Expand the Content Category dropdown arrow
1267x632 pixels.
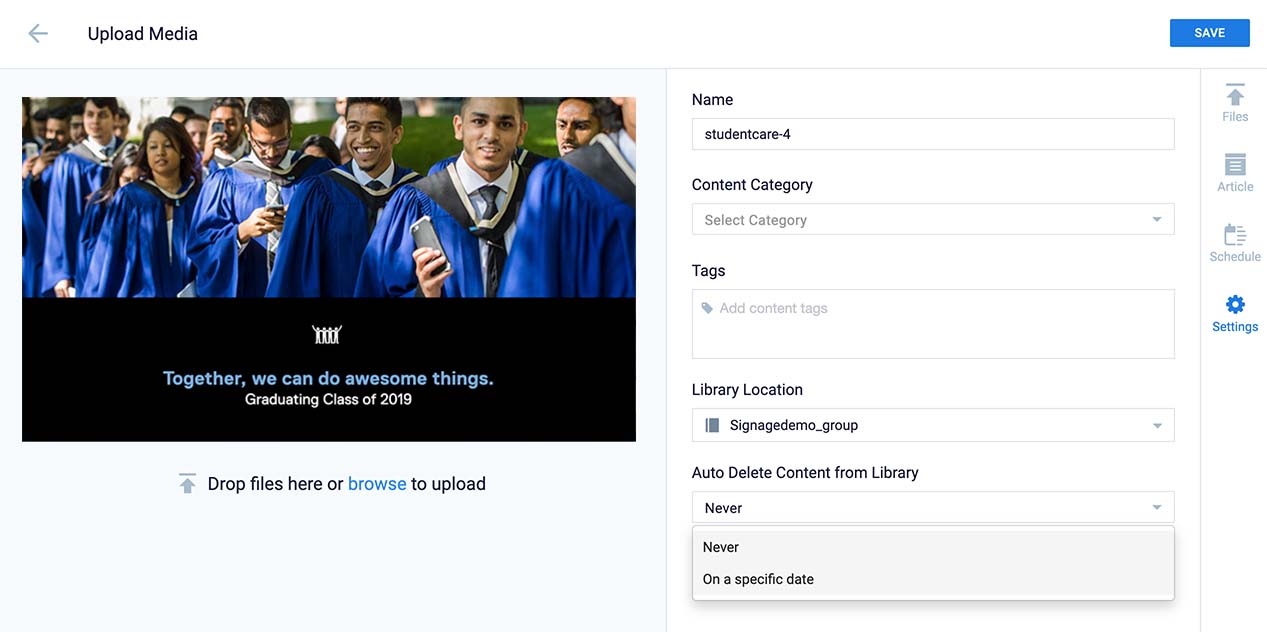[x=1157, y=220]
